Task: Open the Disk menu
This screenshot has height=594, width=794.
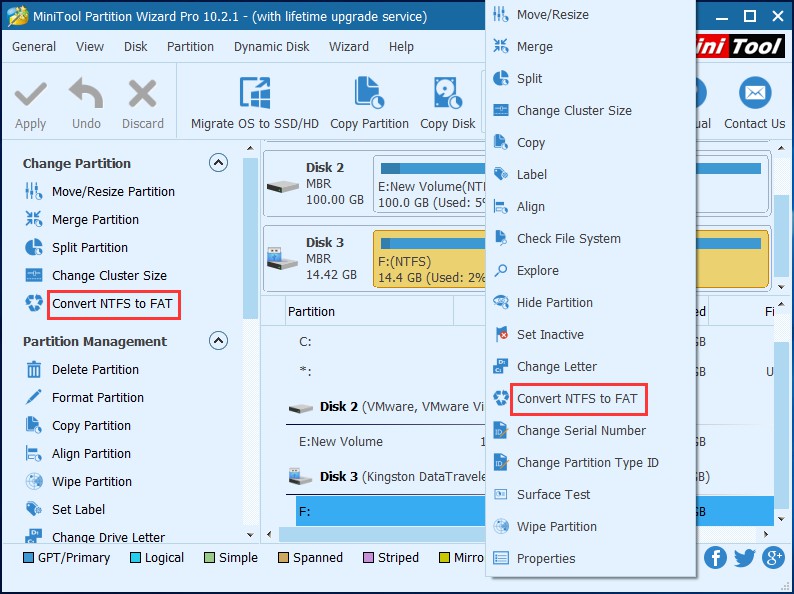Action: [x=135, y=47]
